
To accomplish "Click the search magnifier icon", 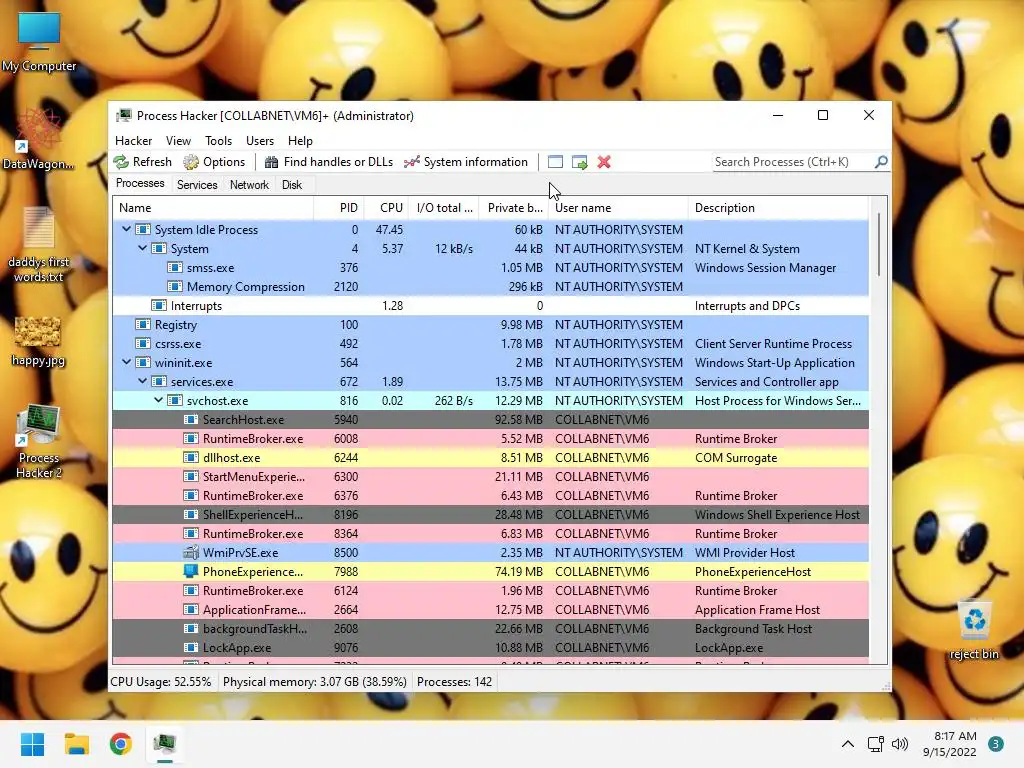I will [x=881, y=161].
